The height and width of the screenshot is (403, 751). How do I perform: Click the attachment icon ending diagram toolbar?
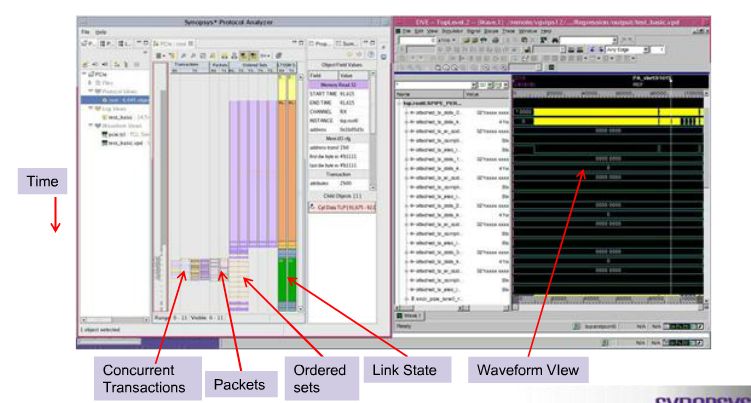click(x=279, y=56)
